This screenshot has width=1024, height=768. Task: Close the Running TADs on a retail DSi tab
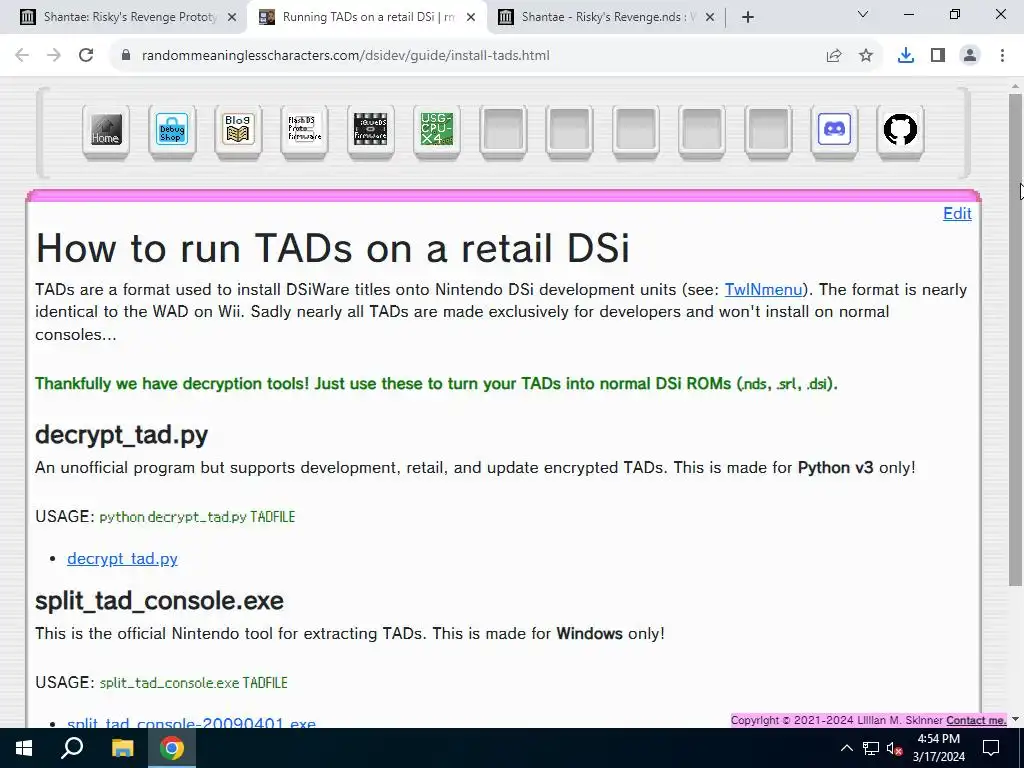click(x=471, y=18)
